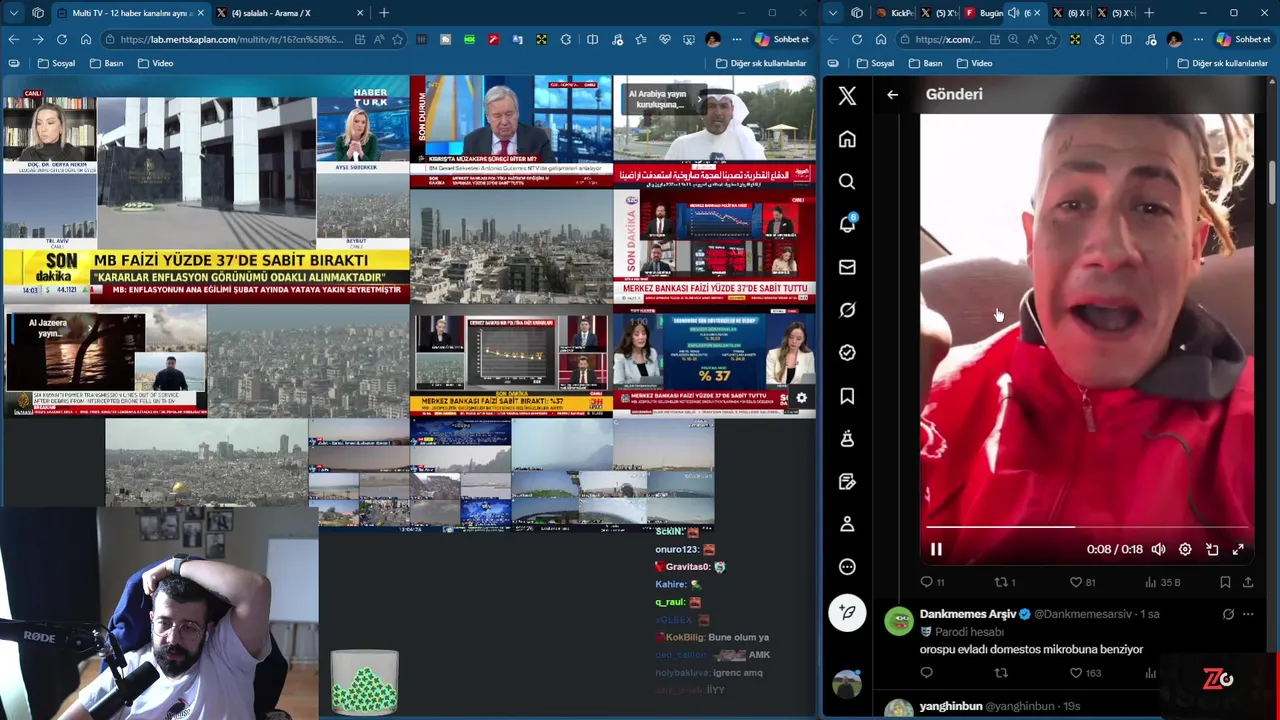Expand tweet video to fullscreen
Image resolution: width=1280 pixels, height=720 pixels.
coord(1238,549)
